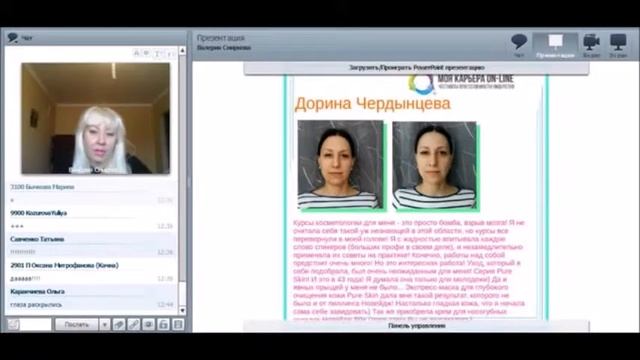Click first small font icon above chat video

pos(136,53)
